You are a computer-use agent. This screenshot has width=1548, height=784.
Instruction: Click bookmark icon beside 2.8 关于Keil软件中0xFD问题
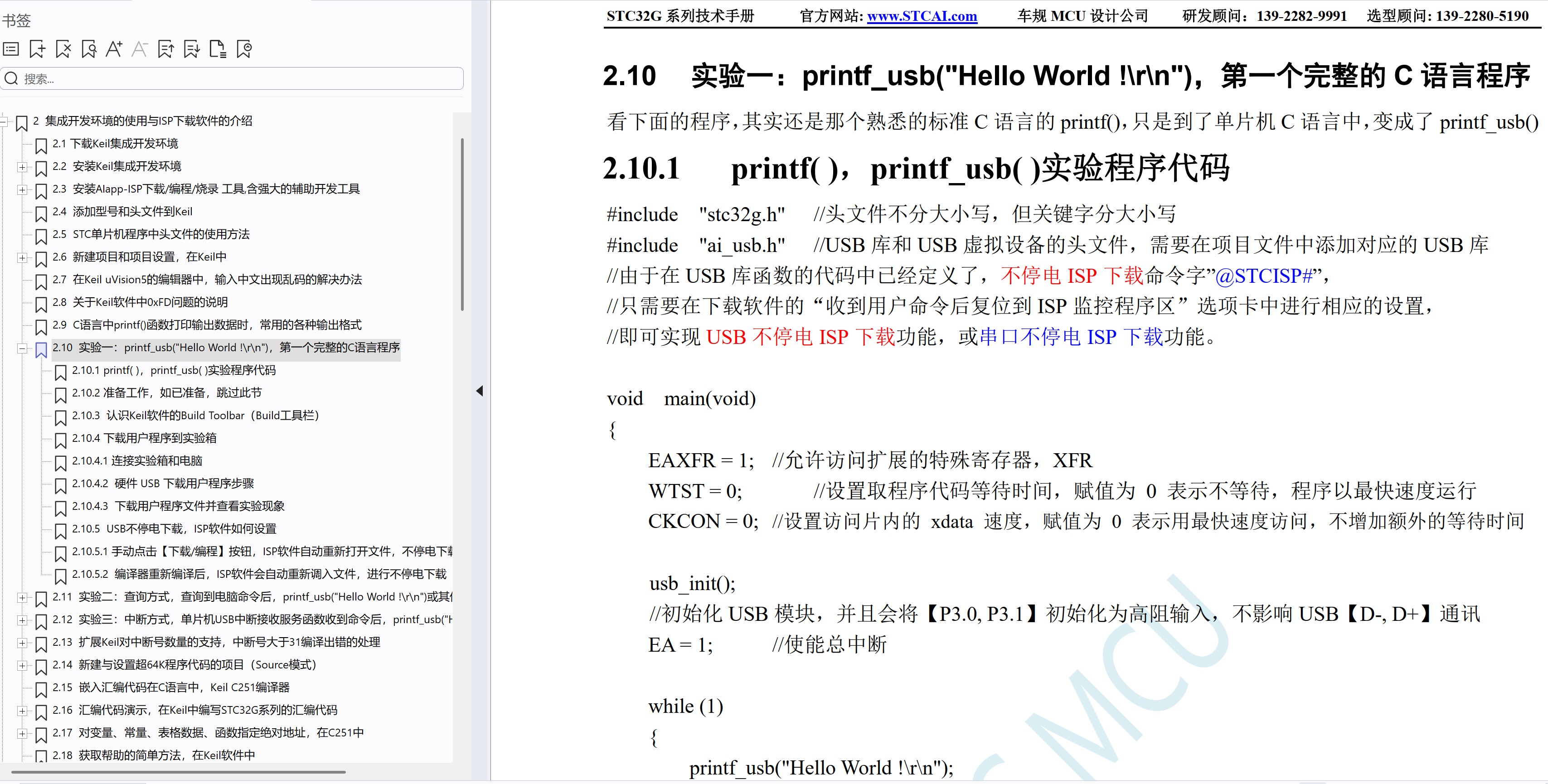coord(41,305)
